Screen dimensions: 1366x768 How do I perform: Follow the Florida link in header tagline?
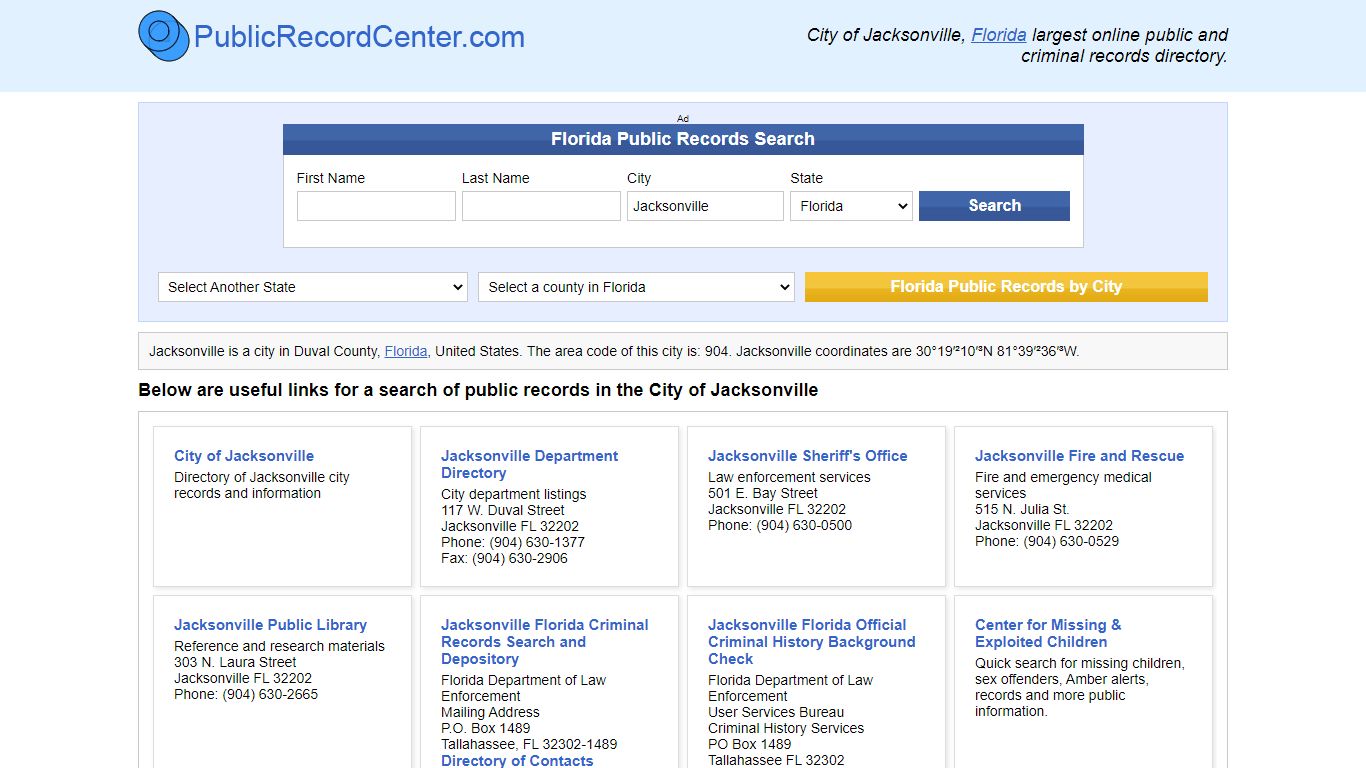pyautogui.click(x=999, y=34)
